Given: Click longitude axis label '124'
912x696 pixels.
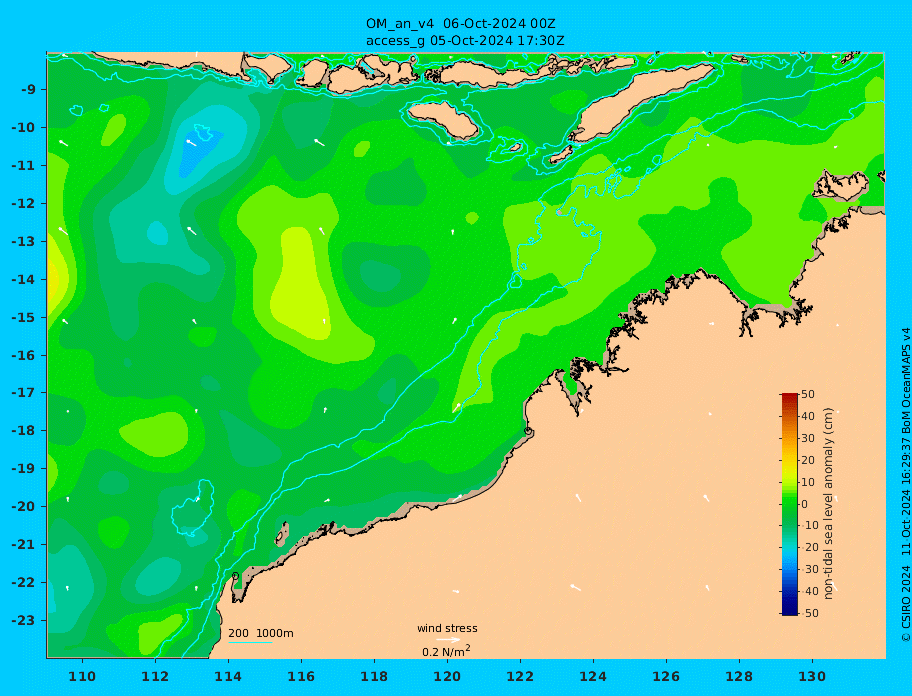Looking at the screenshot, I should point(593,677).
